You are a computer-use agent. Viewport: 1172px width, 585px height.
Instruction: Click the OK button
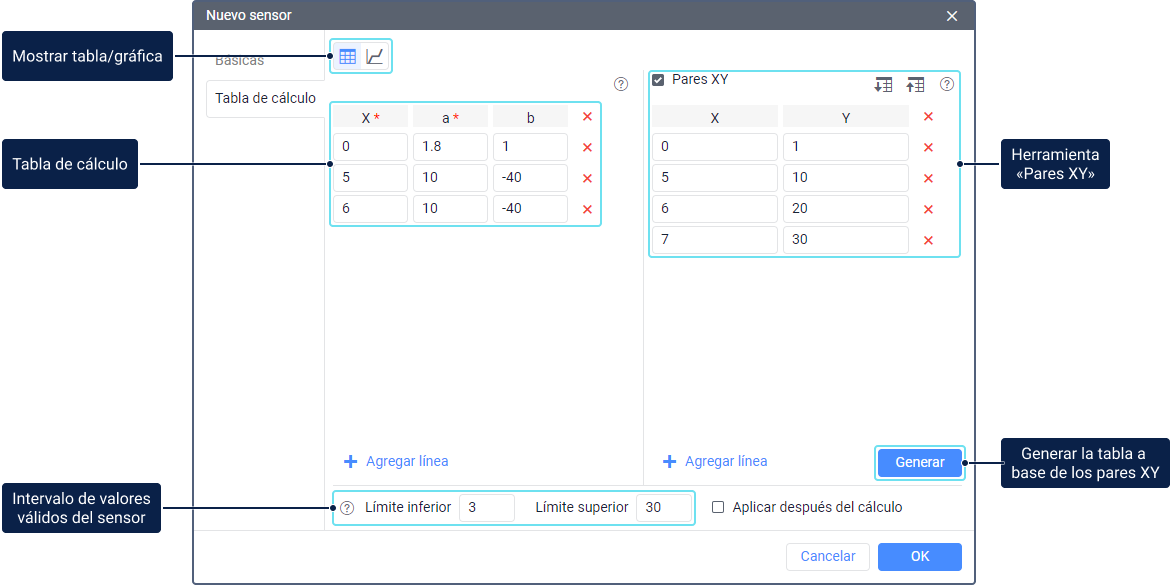click(919, 557)
